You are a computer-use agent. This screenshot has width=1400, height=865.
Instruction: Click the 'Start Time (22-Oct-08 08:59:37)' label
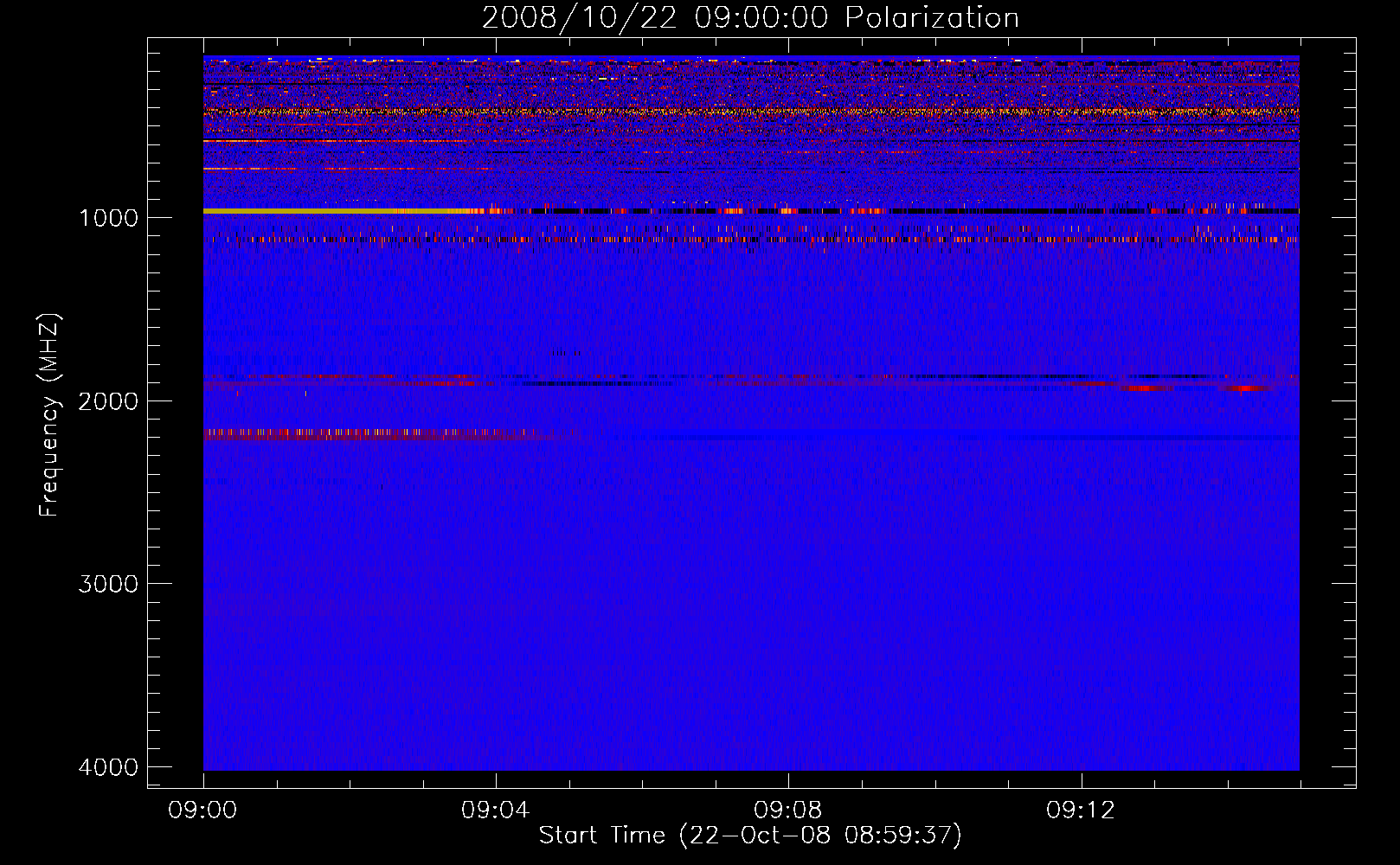750,836
